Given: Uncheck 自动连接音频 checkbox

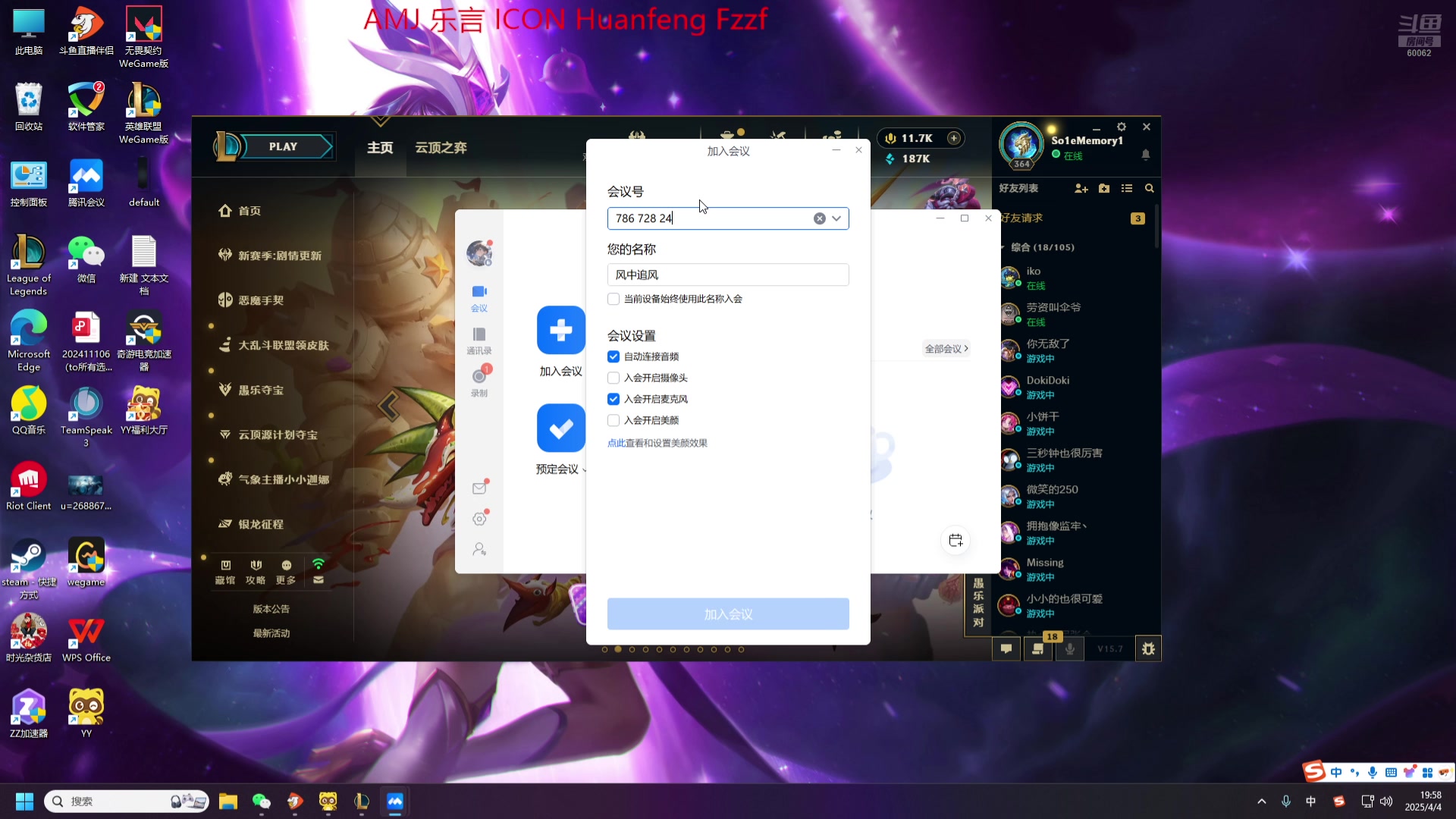Looking at the screenshot, I should pos(613,356).
